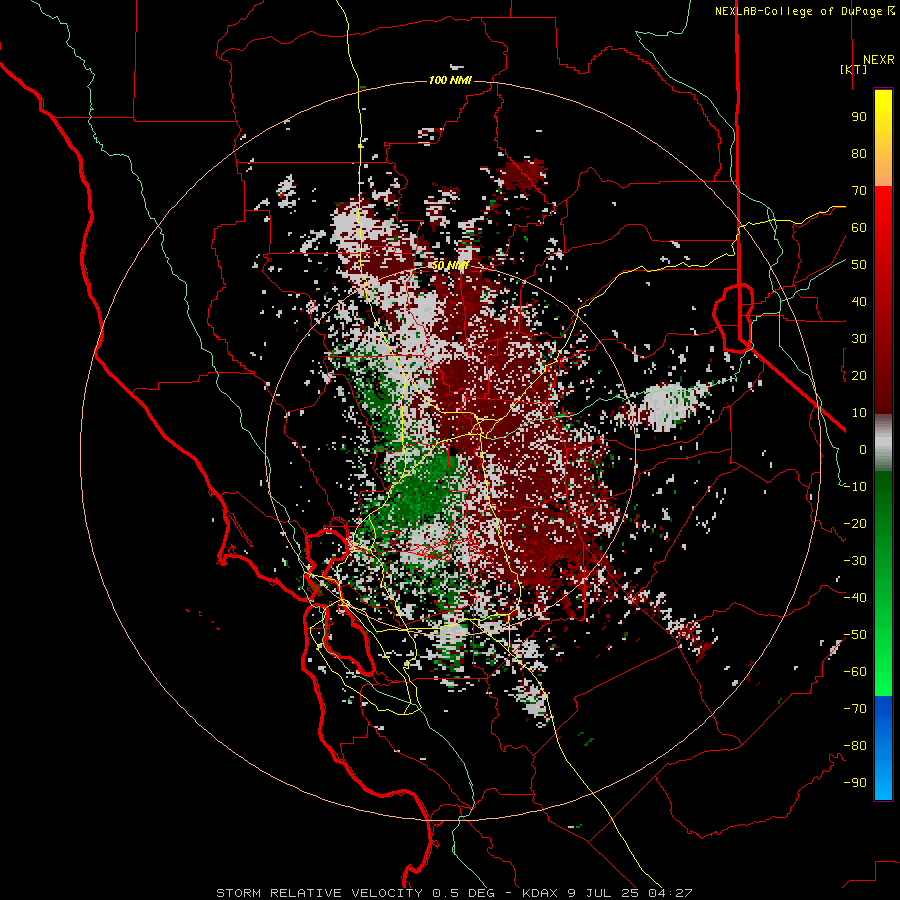Image resolution: width=900 pixels, height=900 pixels.
Task: Click the blue bottom band of color bar
Action: coord(883,748)
